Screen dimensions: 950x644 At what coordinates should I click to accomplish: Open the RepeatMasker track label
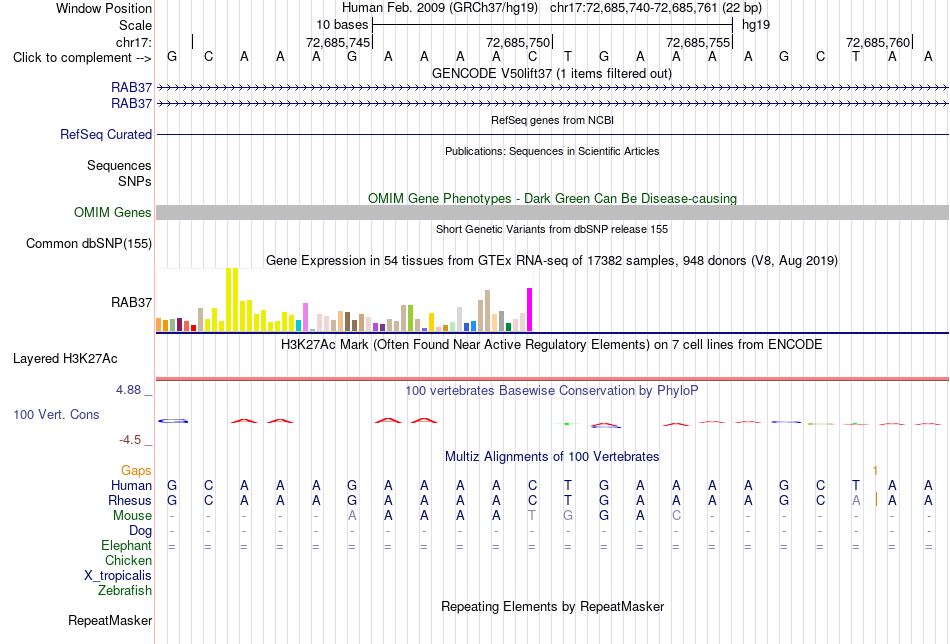tap(110, 620)
